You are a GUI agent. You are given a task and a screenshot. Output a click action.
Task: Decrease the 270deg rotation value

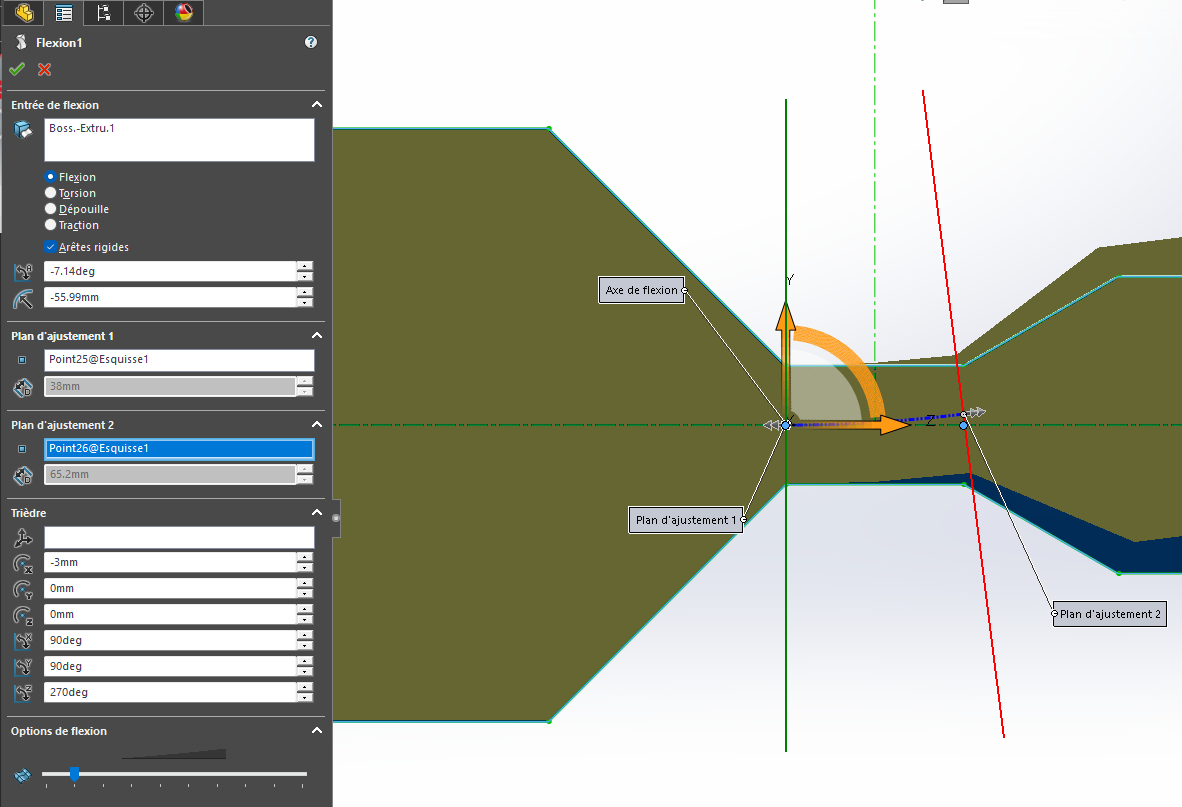[x=305, y=697]
